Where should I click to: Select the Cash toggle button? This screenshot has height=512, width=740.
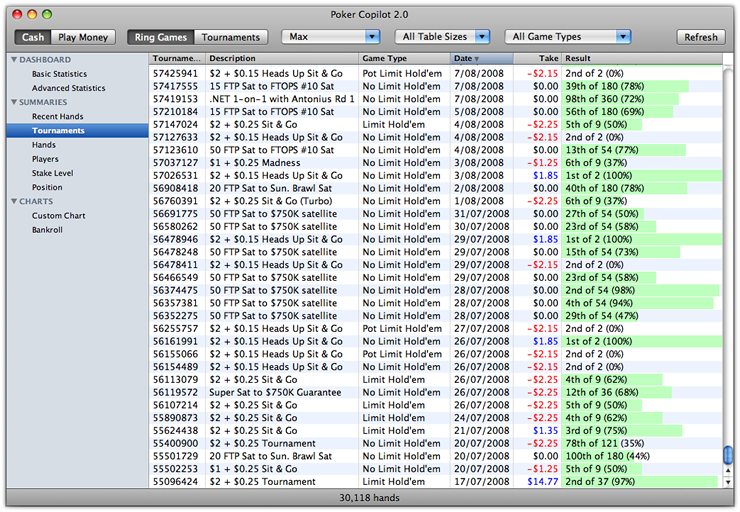[33, 37]
